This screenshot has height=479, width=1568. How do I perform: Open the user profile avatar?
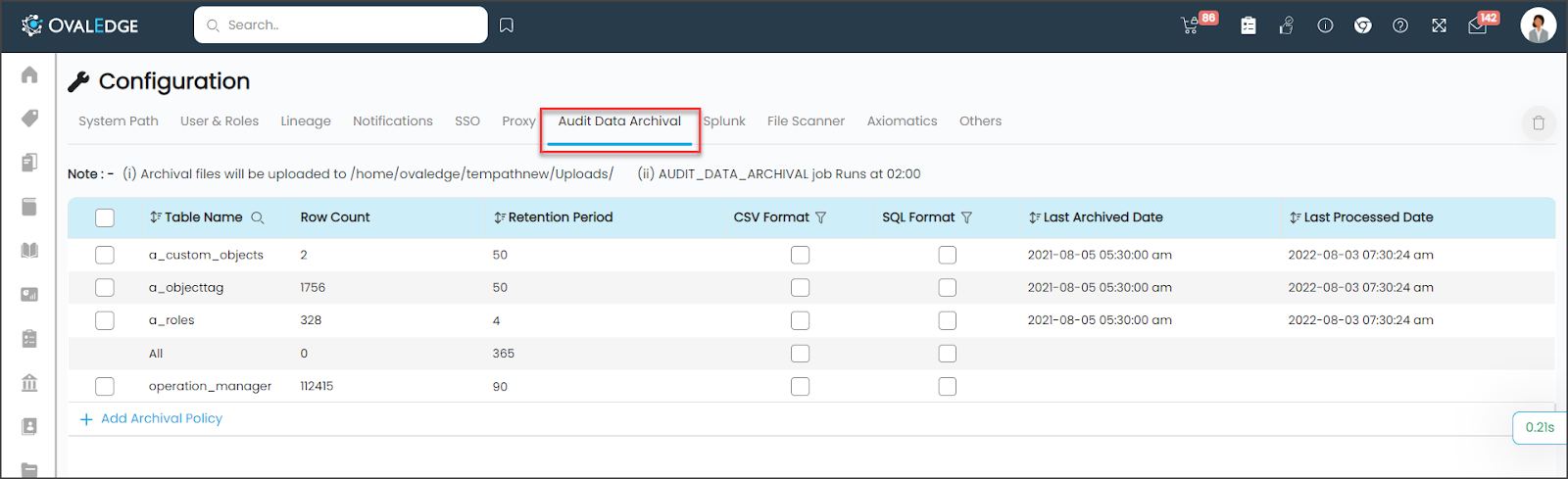pyautogui.click(x=1539, y=25)
